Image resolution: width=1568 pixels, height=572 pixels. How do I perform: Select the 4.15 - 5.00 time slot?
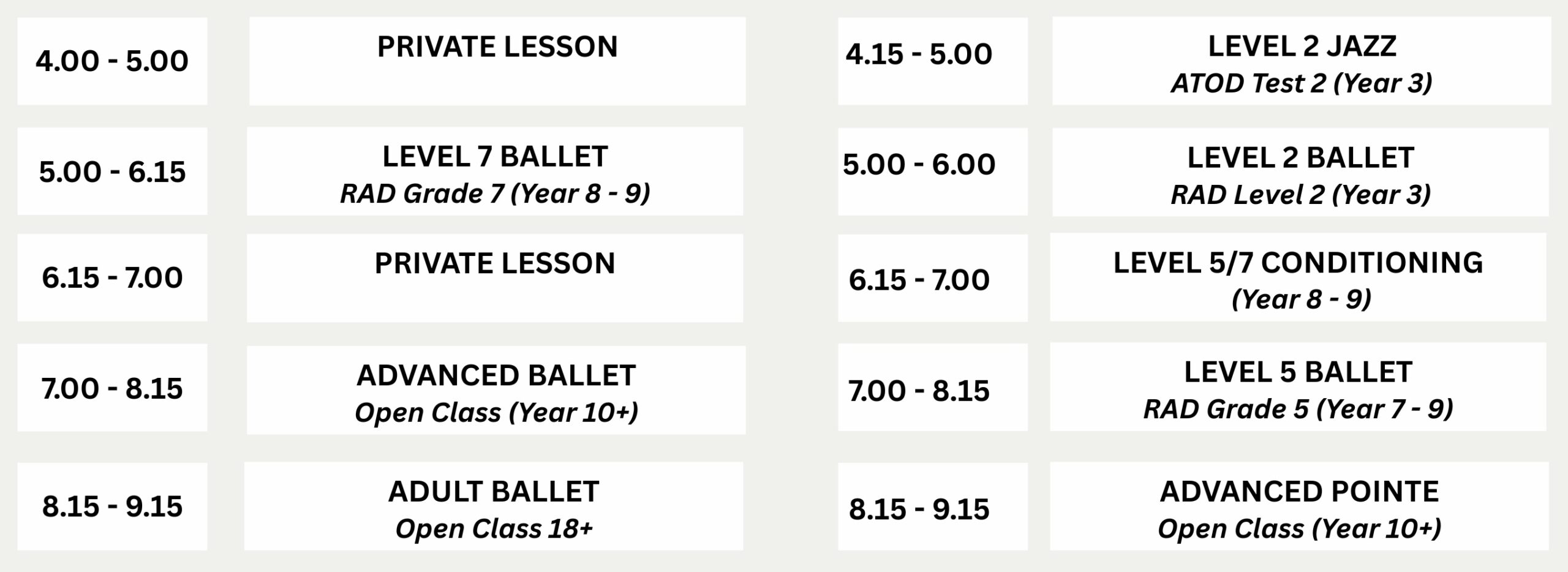(x=933, y=61)
